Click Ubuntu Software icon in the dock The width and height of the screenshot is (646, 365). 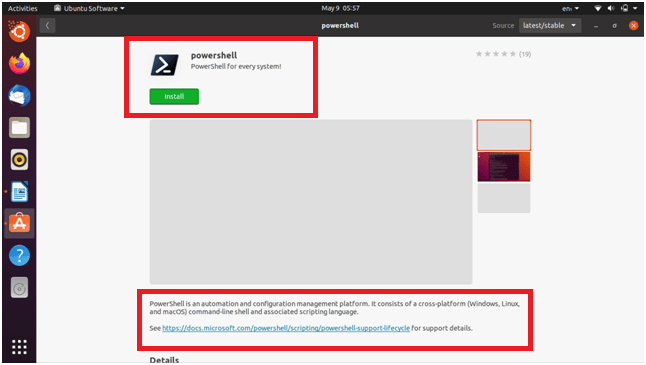tap(19, 223)
